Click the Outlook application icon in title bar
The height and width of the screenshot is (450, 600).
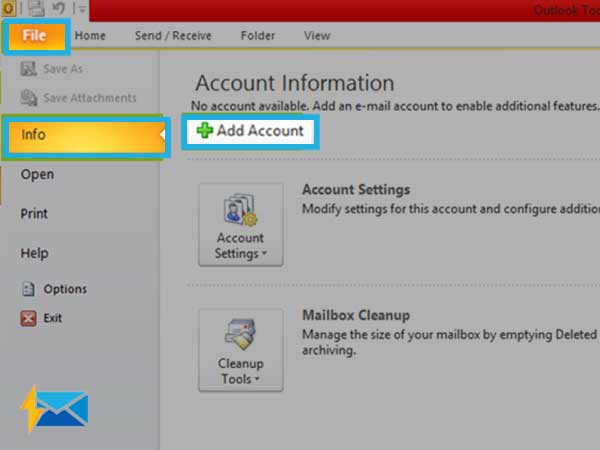pyautogui.click(x=8, y=8)
